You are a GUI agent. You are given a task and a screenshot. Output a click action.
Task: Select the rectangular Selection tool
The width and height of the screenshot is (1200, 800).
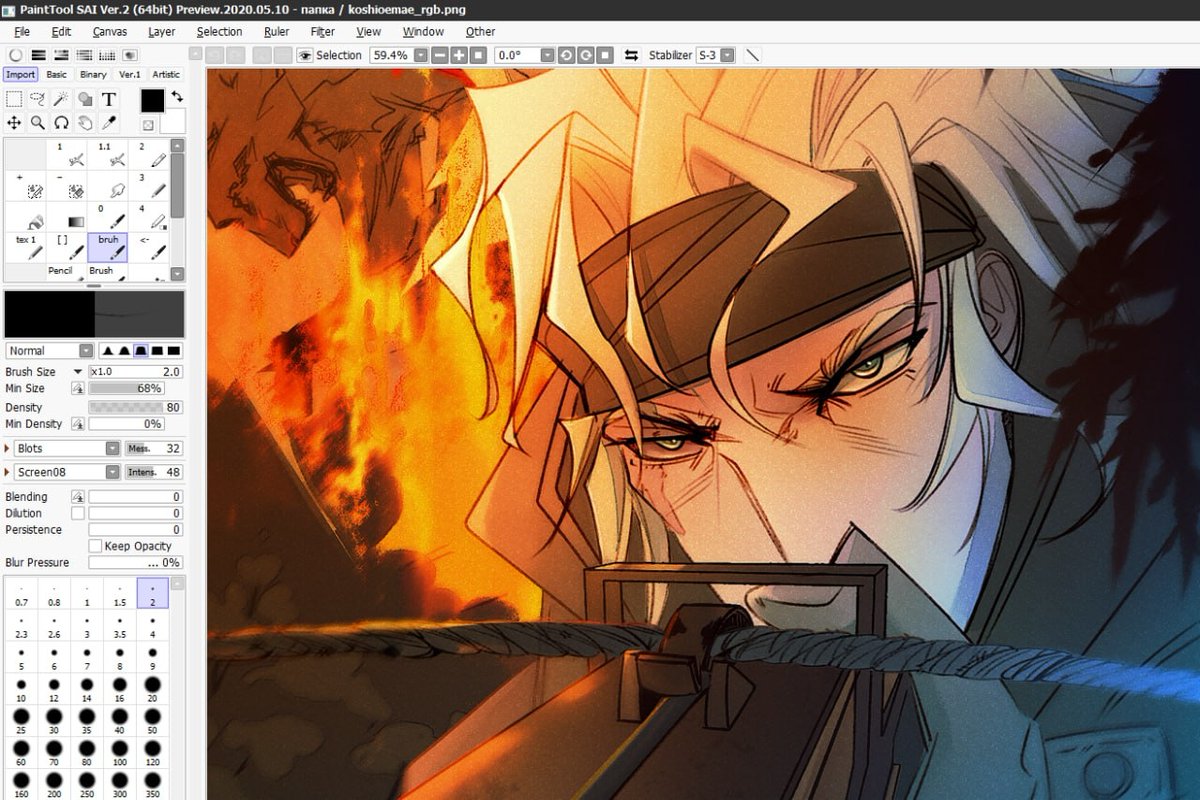pyautogui.click(x=14, y=99)
